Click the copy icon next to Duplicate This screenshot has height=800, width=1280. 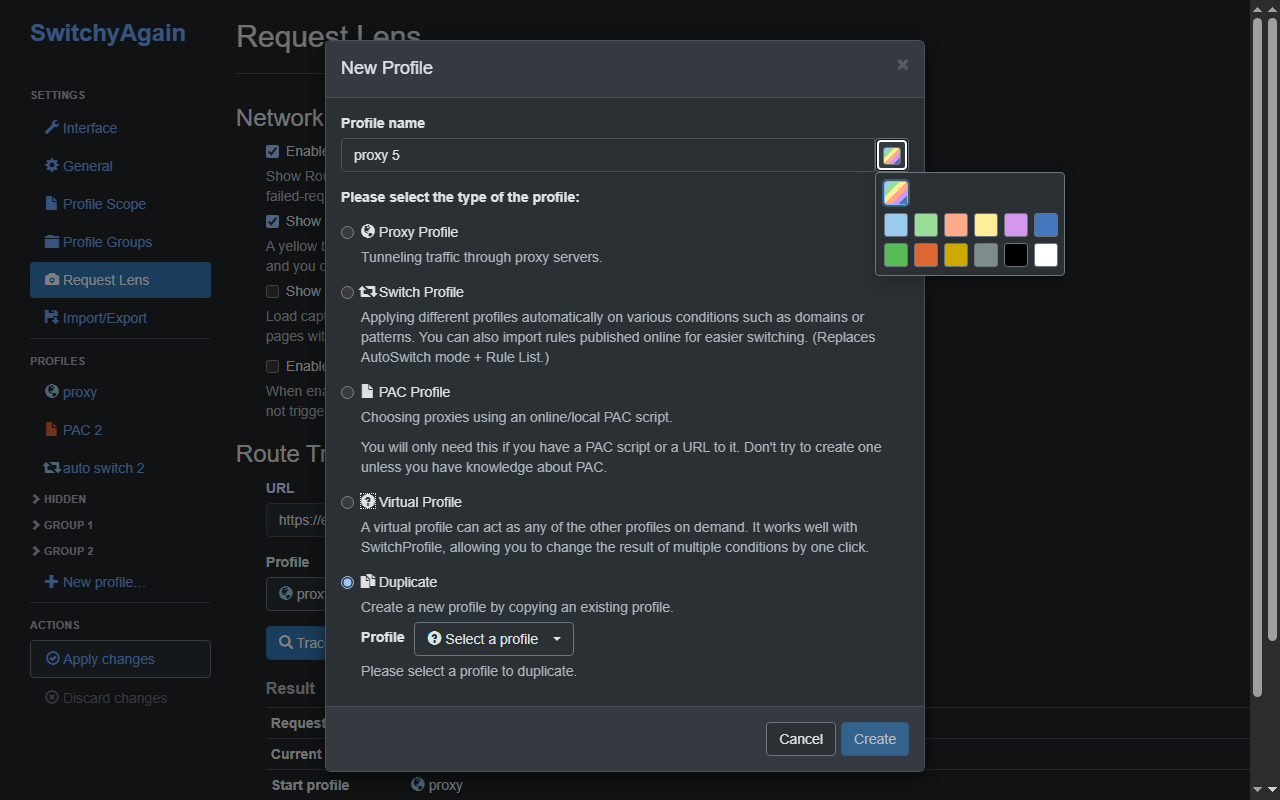coord(368,581)
